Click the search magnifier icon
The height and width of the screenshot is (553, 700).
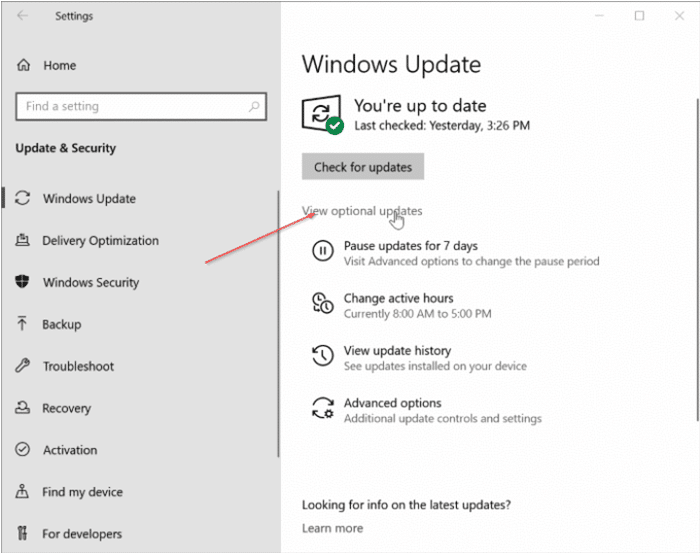point(254,106)
